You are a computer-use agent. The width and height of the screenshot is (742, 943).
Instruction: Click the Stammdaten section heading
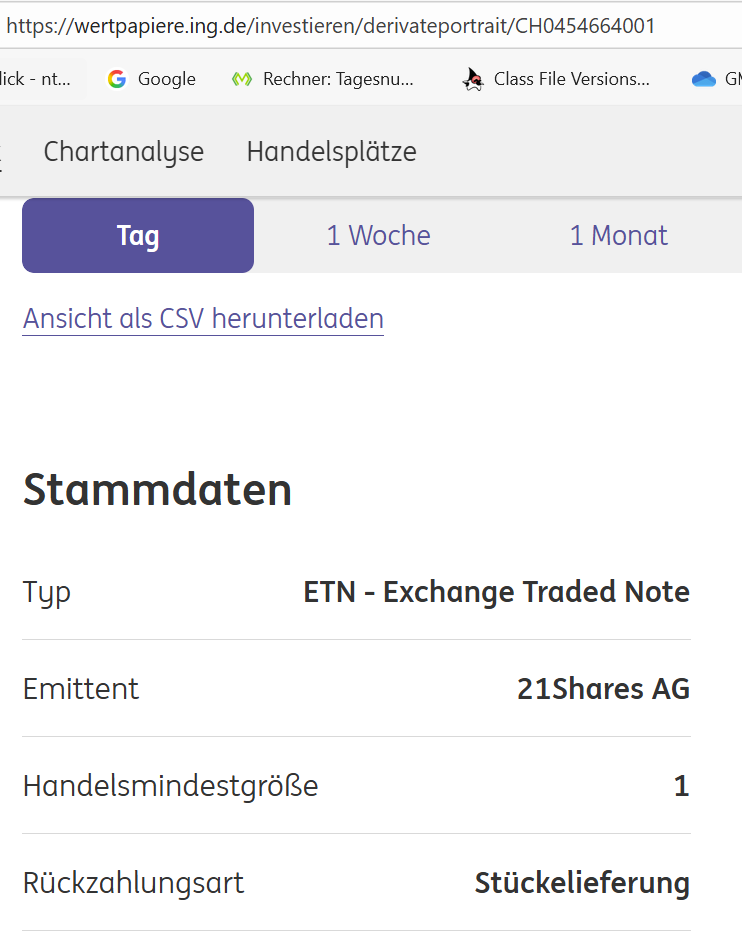[x=157, y=490]
